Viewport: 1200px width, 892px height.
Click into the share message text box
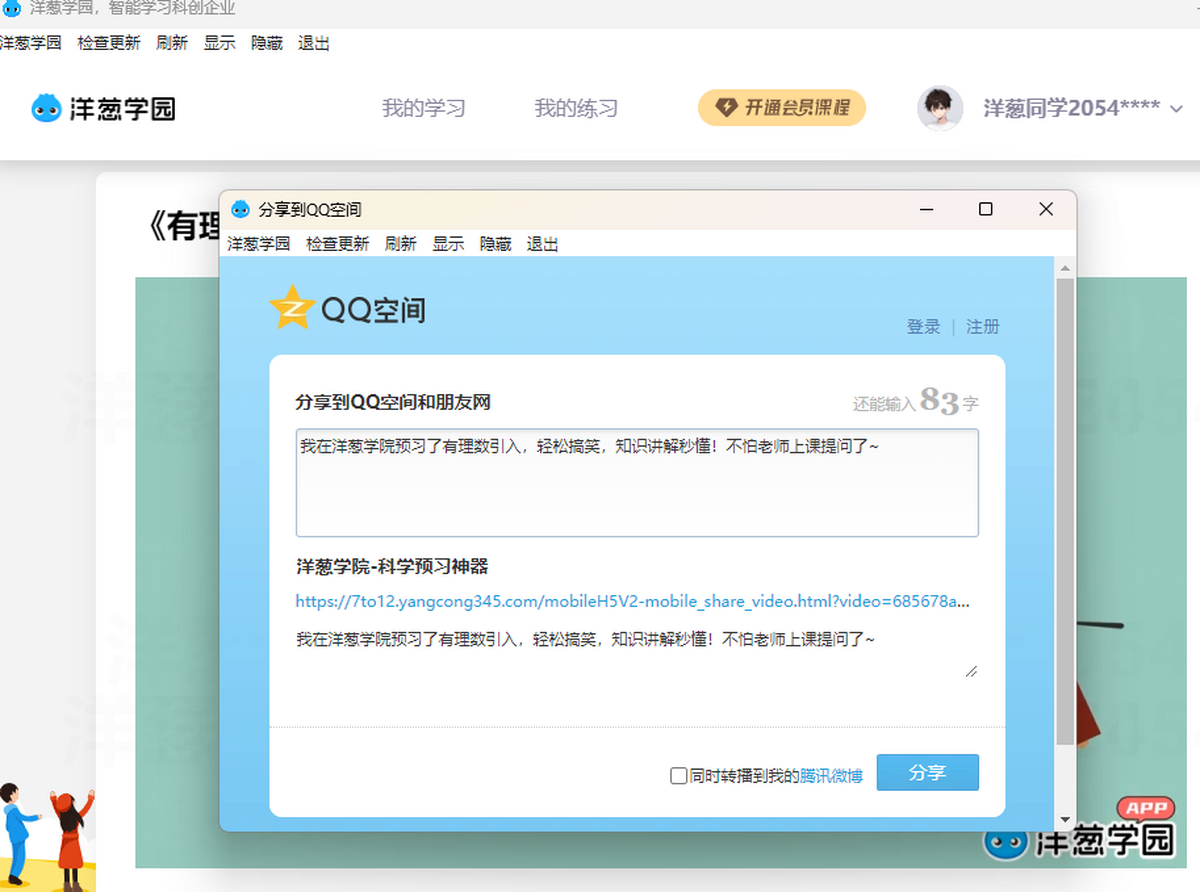(637, 483)
